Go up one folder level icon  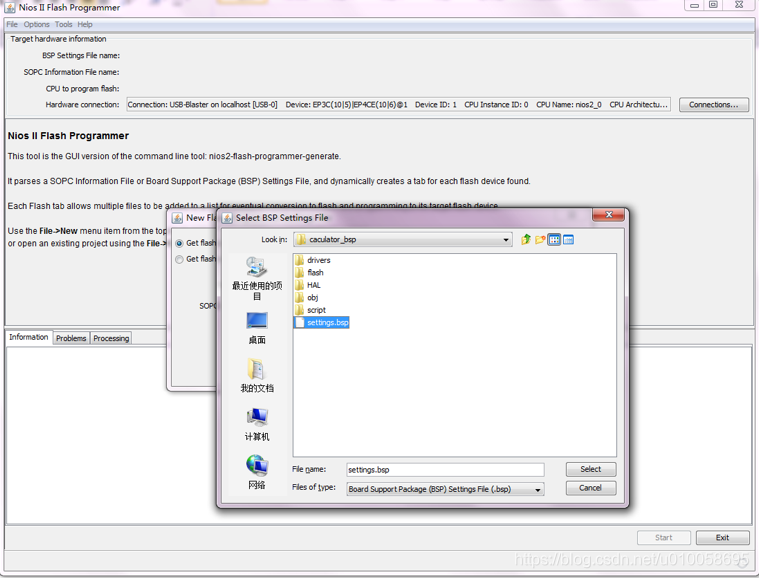(x=526, y=240)
